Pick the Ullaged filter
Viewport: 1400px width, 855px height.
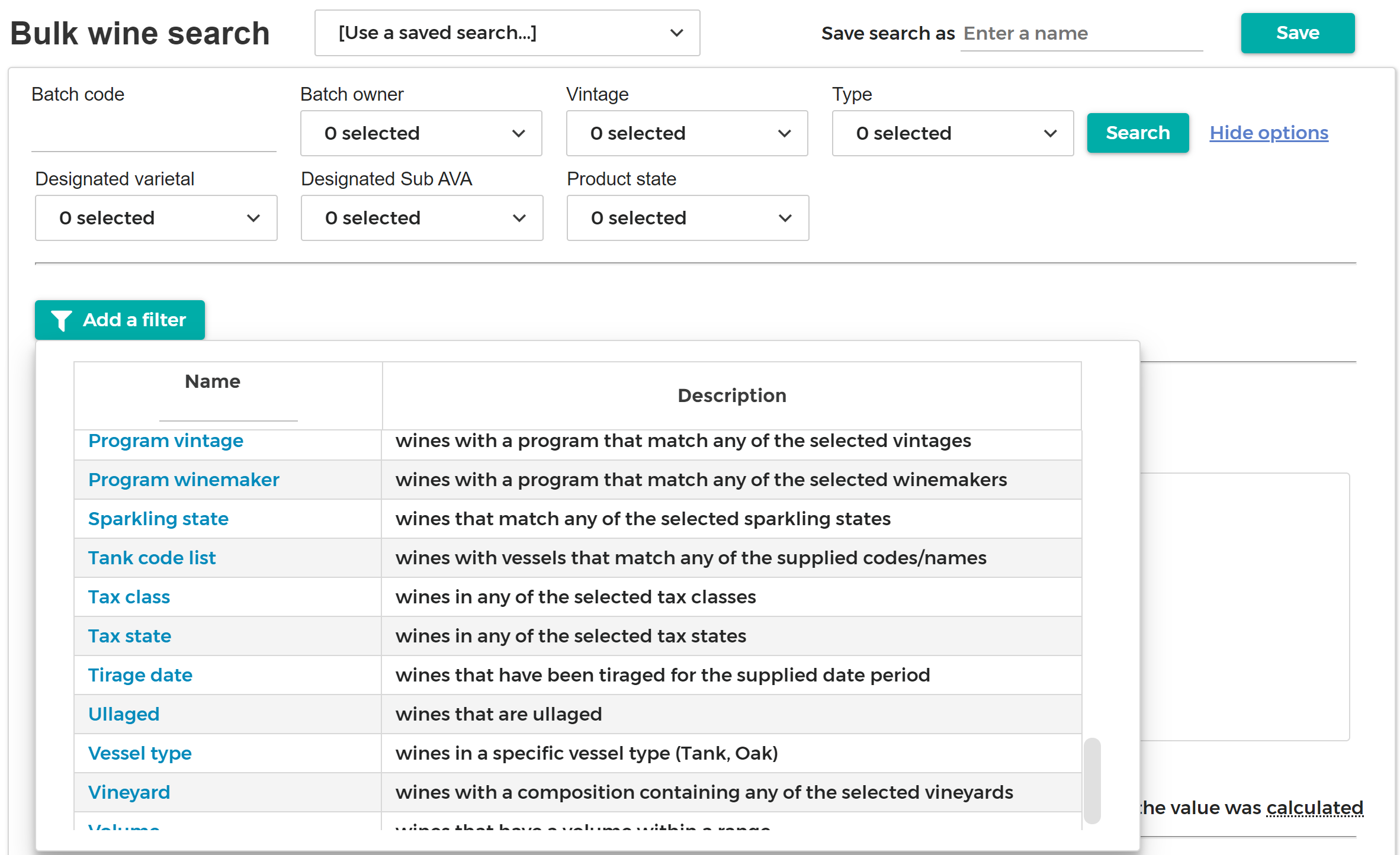point(124,714)
